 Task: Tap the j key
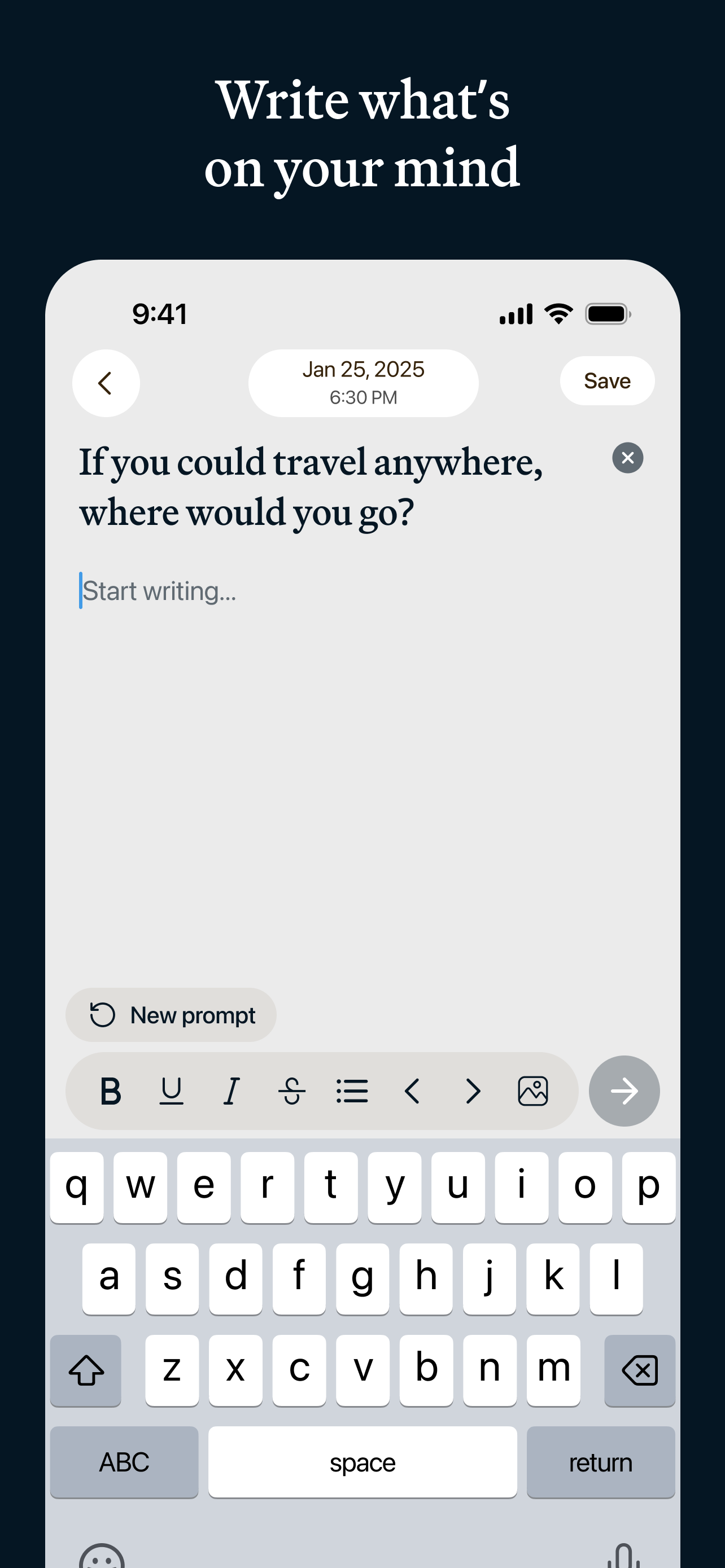click(x=490, y=1278)
